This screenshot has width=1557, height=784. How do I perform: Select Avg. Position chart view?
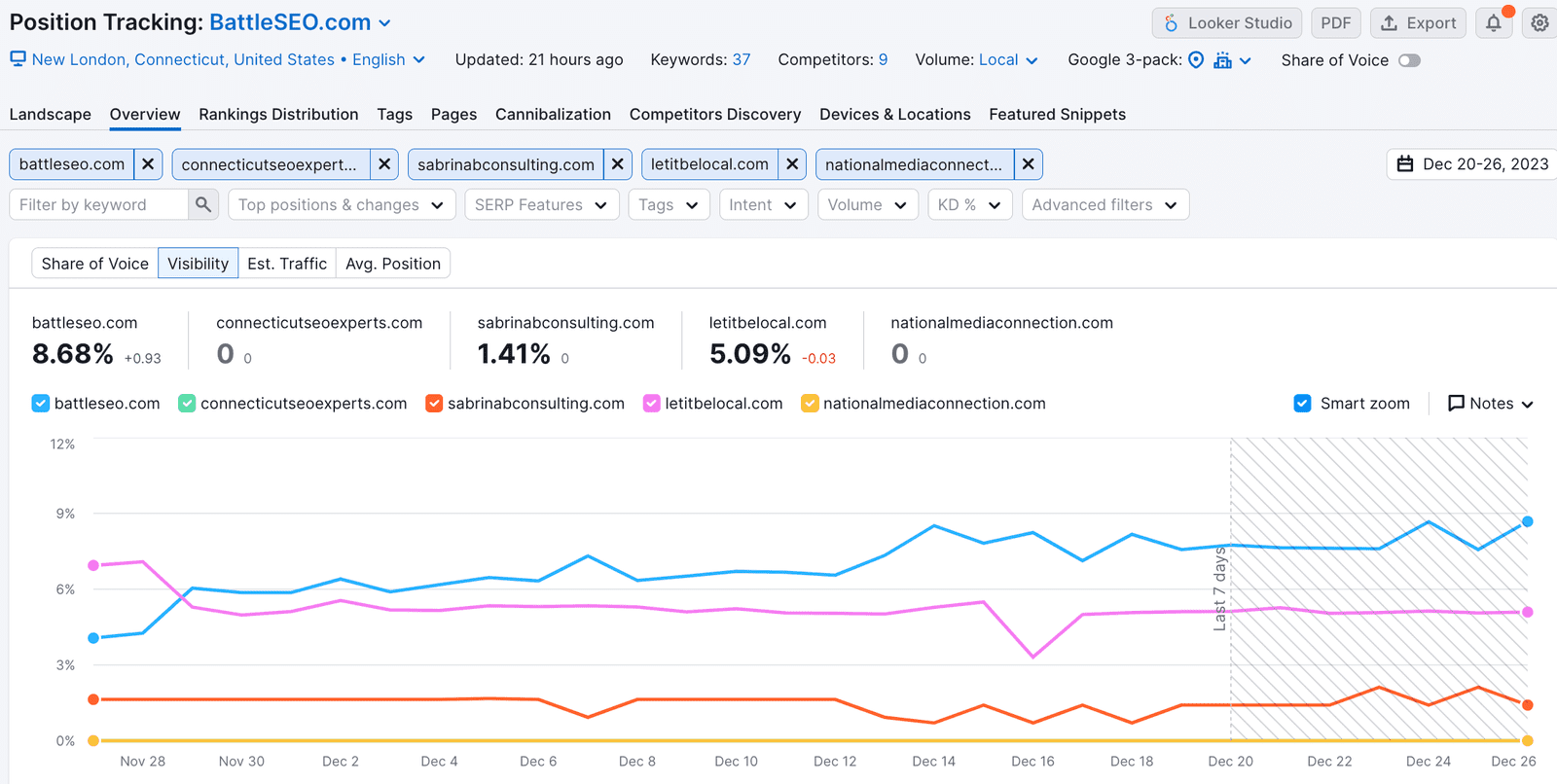pos(393,264)
